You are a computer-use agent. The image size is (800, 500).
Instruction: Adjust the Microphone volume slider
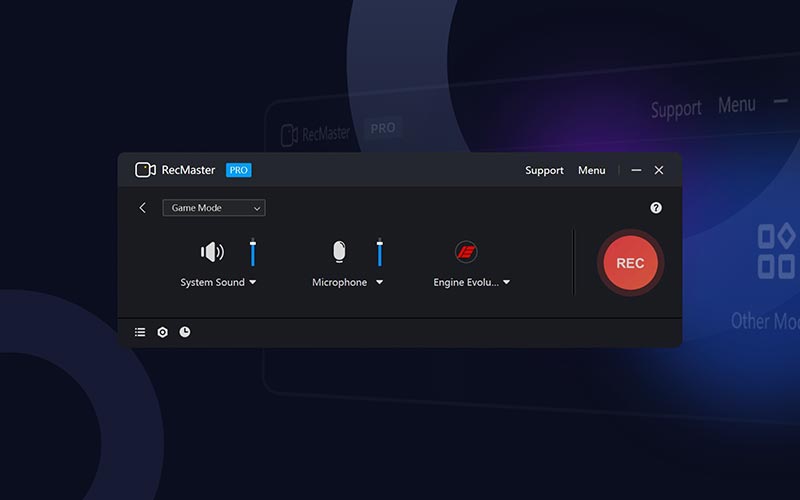380,252
